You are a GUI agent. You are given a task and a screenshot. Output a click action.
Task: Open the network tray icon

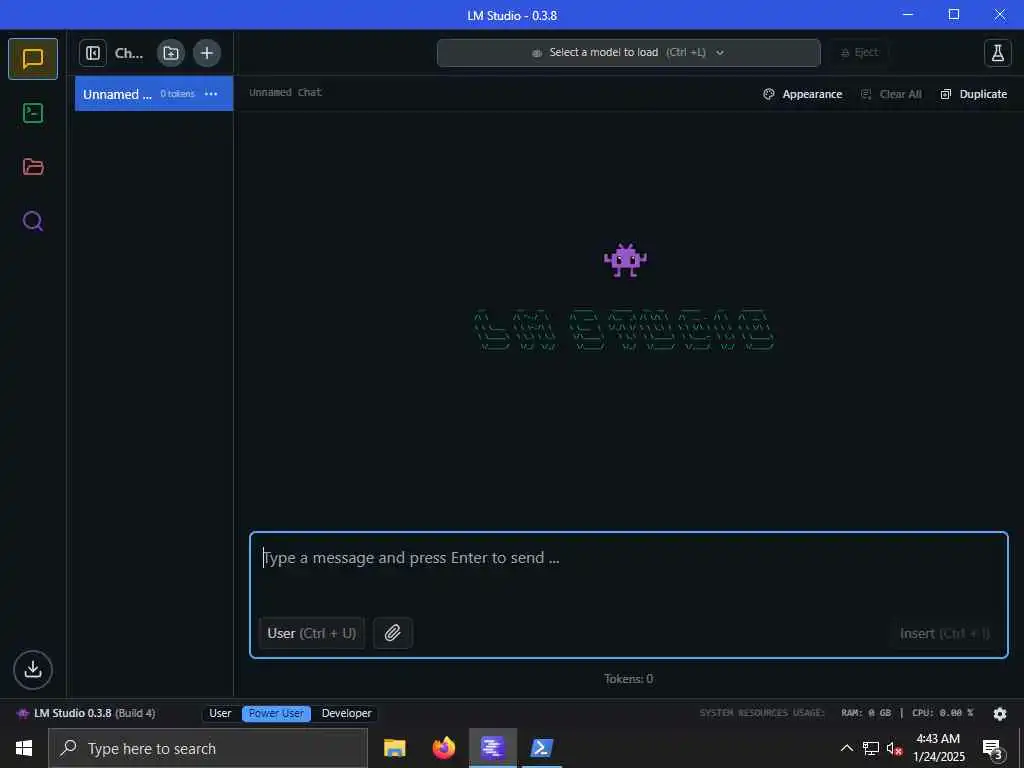871,748
